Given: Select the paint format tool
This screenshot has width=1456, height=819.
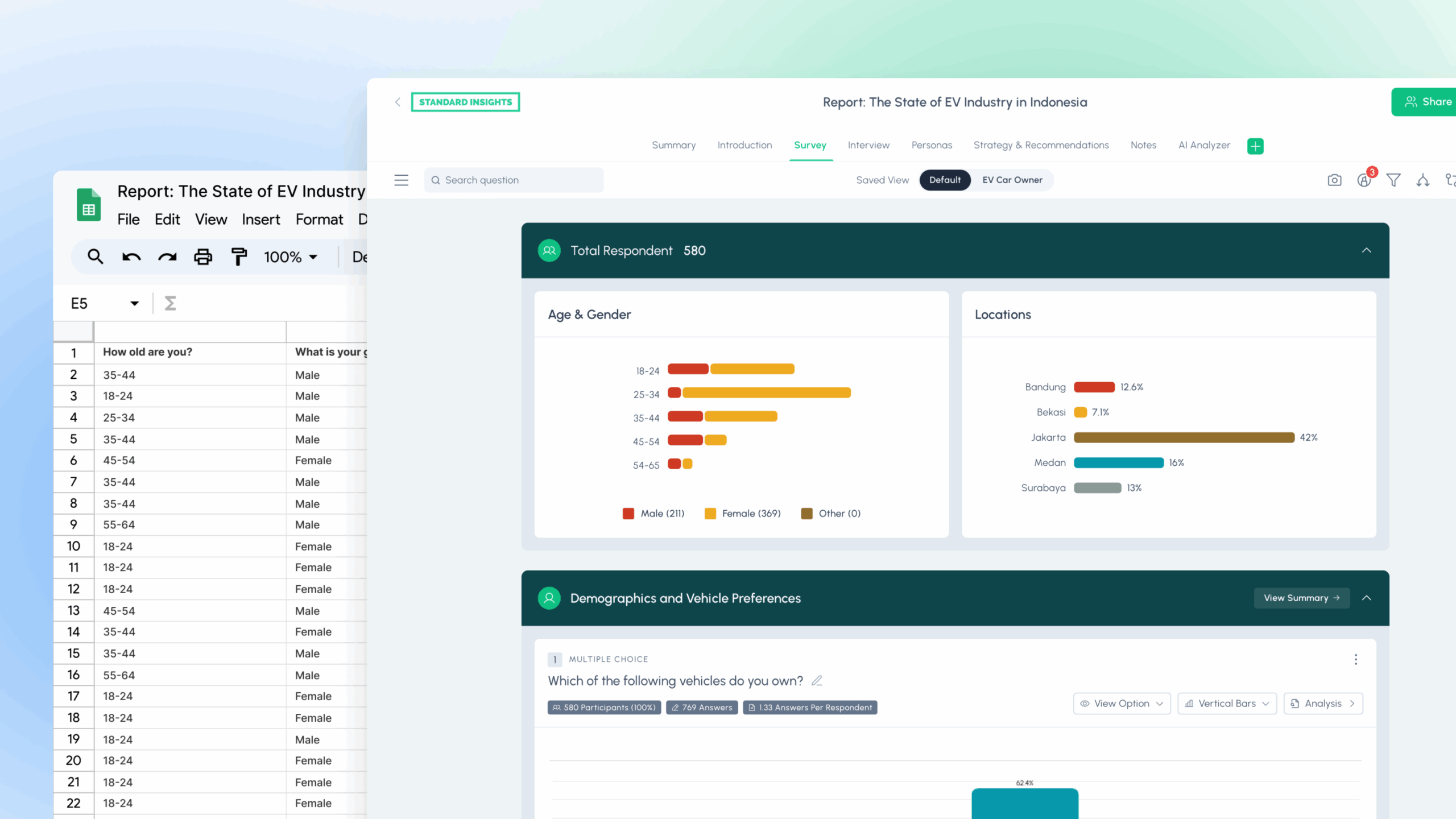Looking at the screenshot, I should [239, 257].
